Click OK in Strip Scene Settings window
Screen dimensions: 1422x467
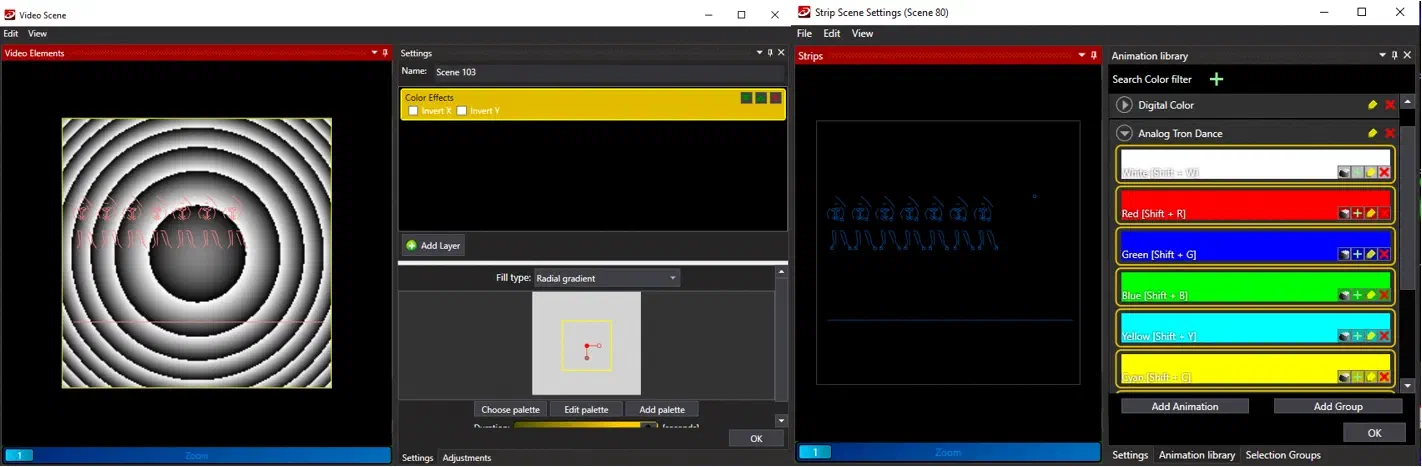click(1374, 433)
